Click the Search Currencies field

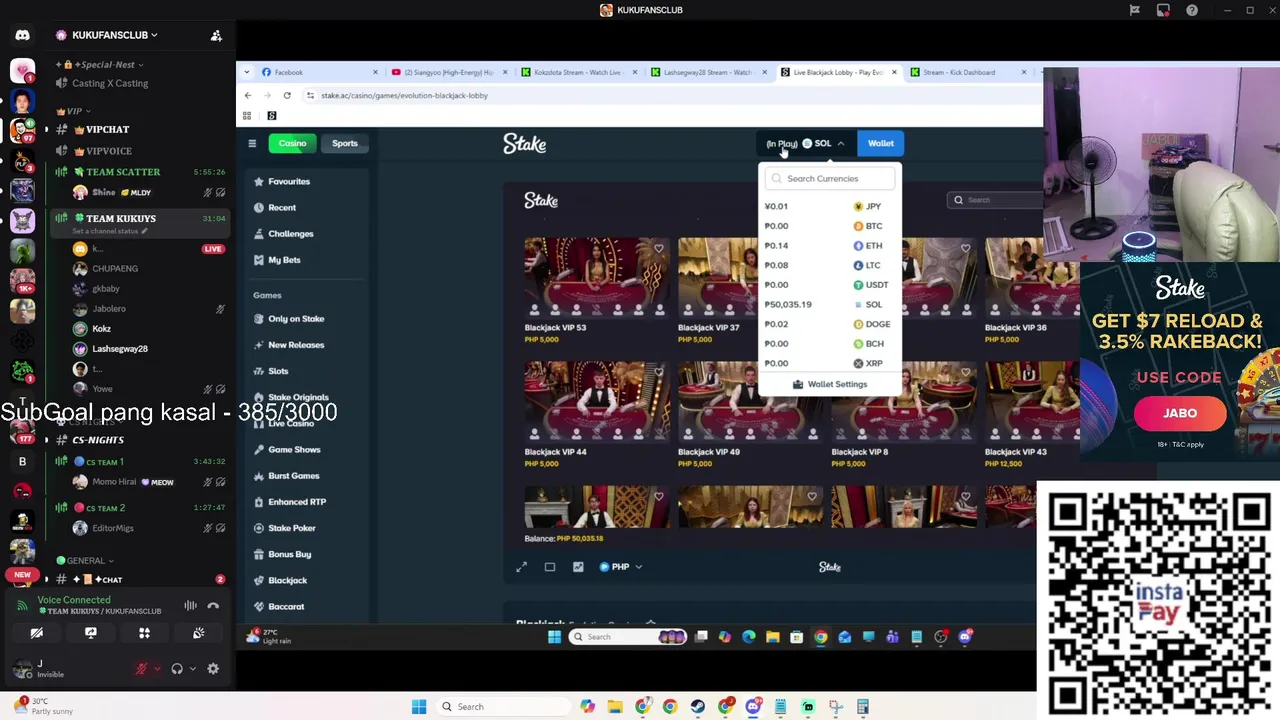pyautogui.click(x=830, y=179)
